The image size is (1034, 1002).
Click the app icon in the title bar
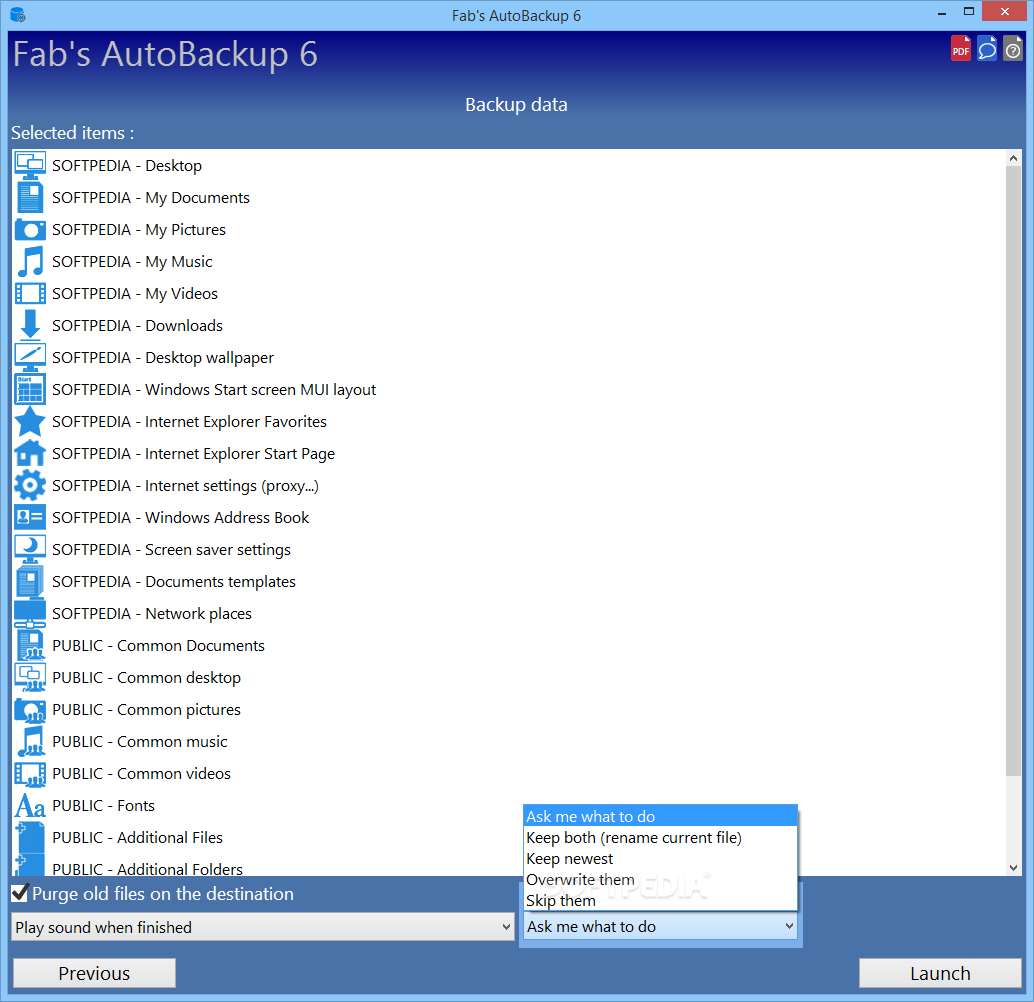(18, 15)
